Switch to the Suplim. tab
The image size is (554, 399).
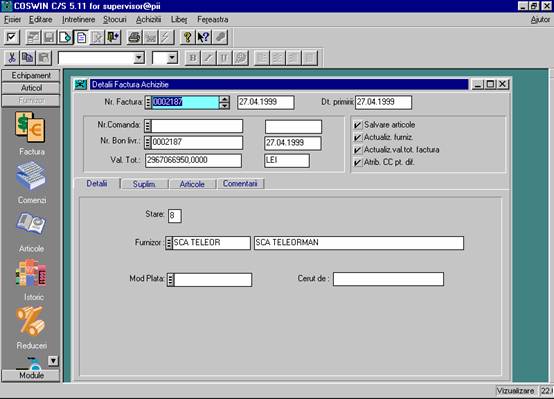coord(144,184)
